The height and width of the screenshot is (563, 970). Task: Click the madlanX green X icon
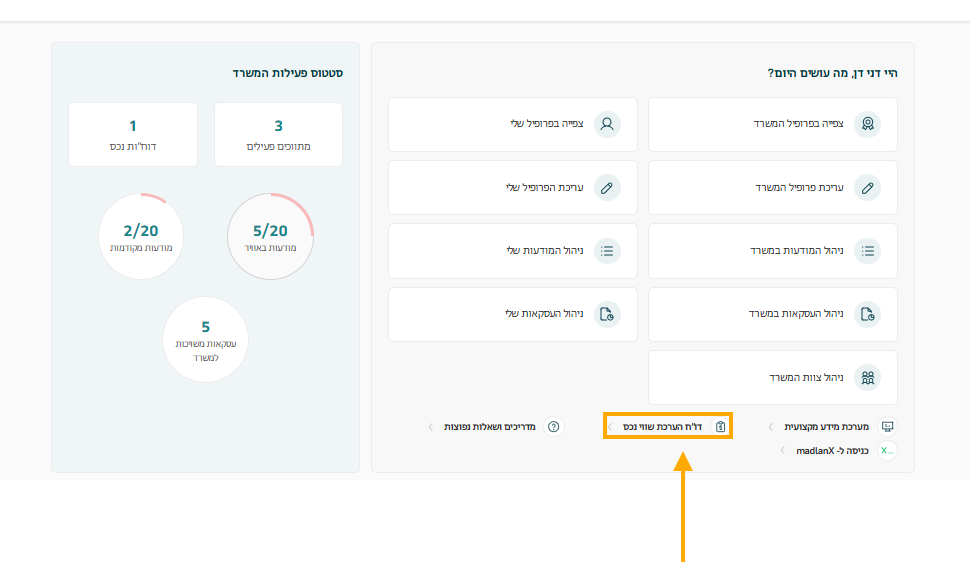pos(886,451)
